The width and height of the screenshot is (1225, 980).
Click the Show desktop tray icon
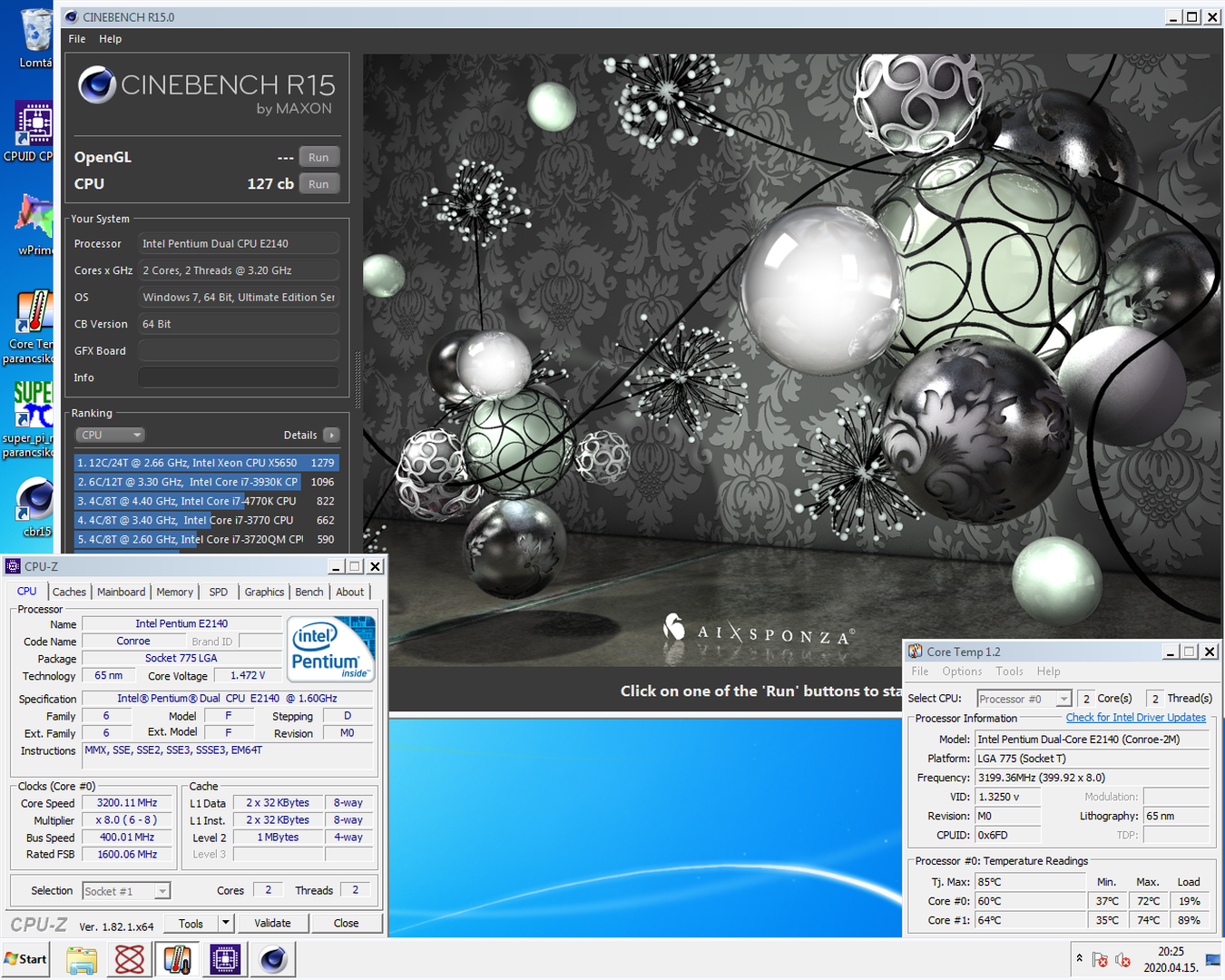pyautogui.click(x=1213, y=959)
